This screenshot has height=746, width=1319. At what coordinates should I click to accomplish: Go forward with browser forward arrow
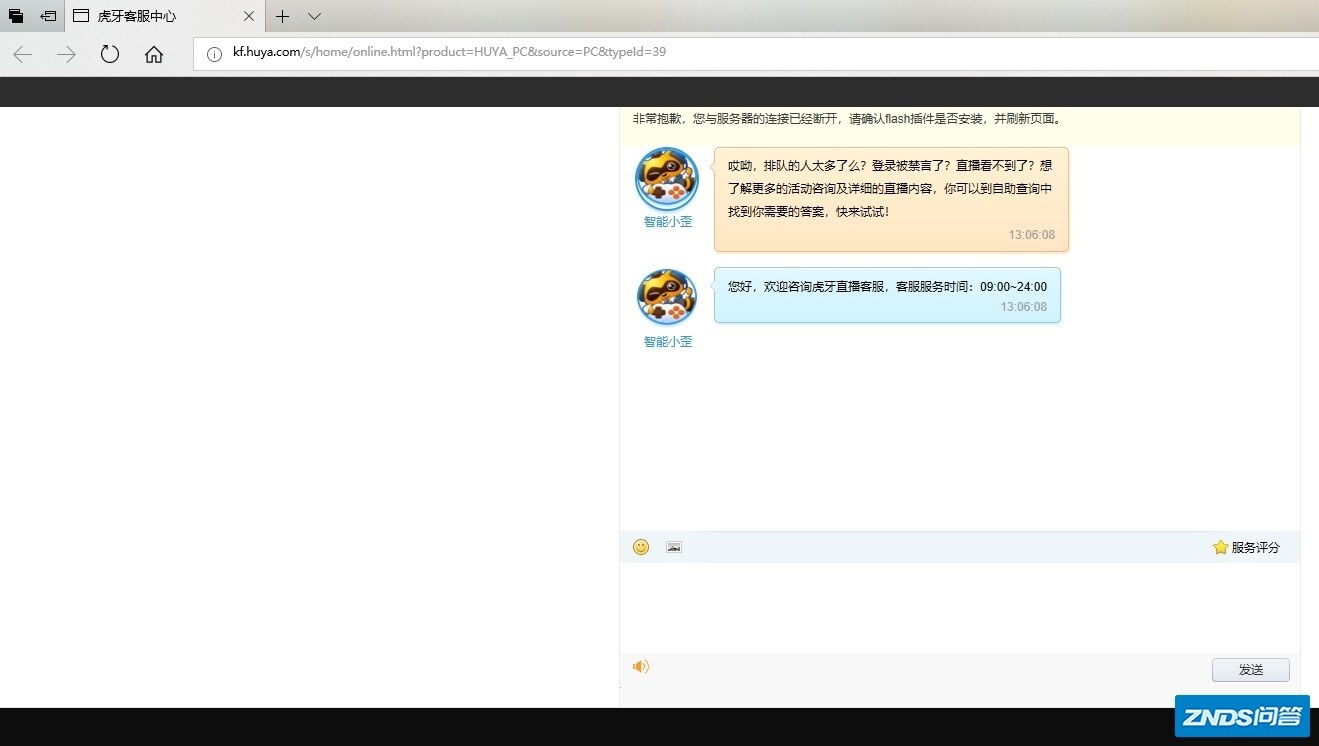[x=66, y=54]
